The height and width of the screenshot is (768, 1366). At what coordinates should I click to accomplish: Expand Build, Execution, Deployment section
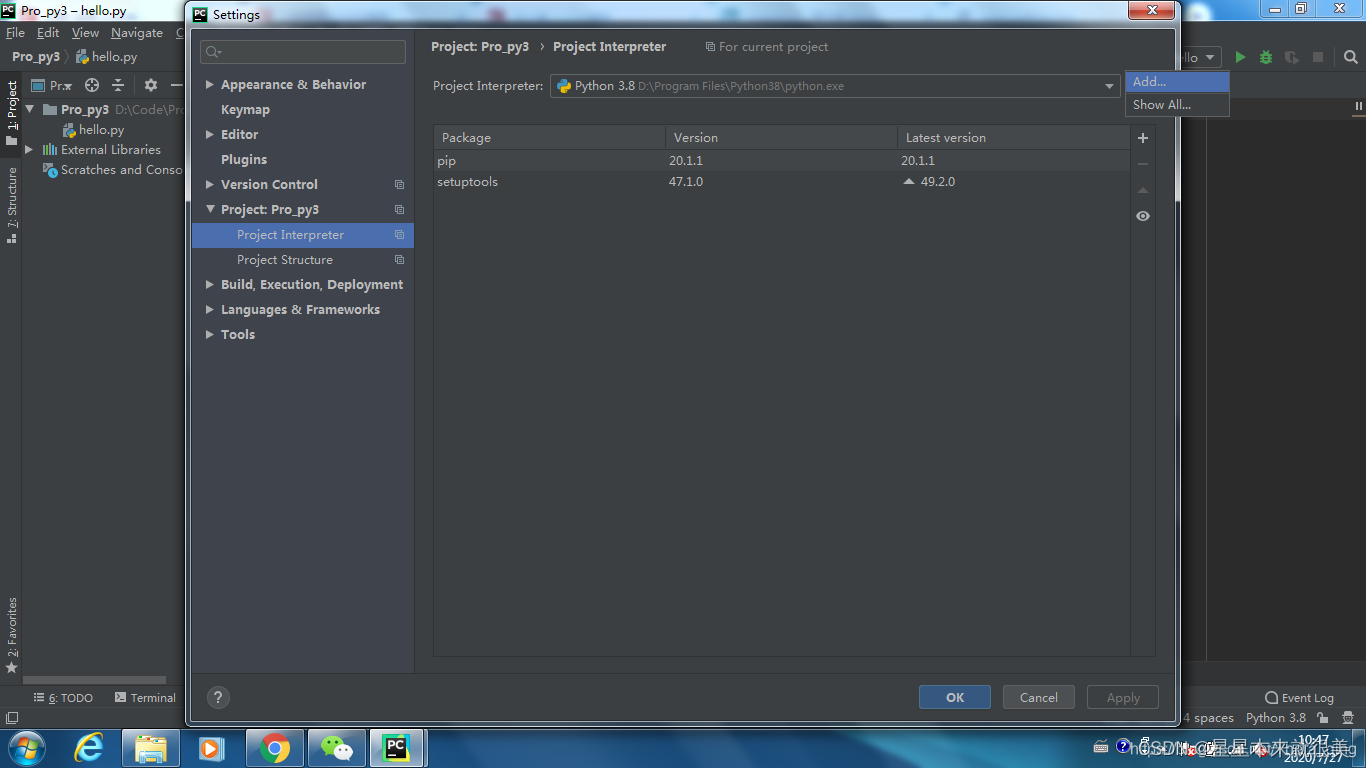tap(210, 285)
